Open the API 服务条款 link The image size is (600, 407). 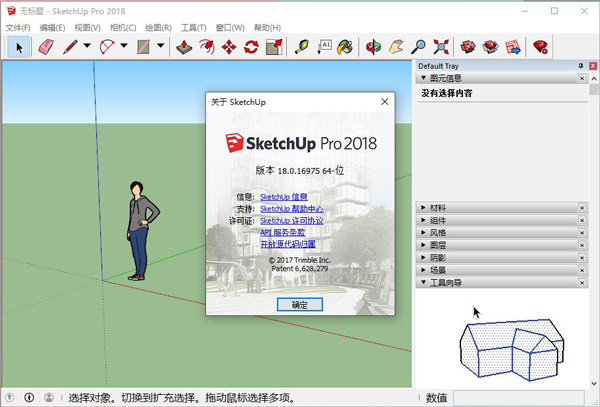[282, 232]
